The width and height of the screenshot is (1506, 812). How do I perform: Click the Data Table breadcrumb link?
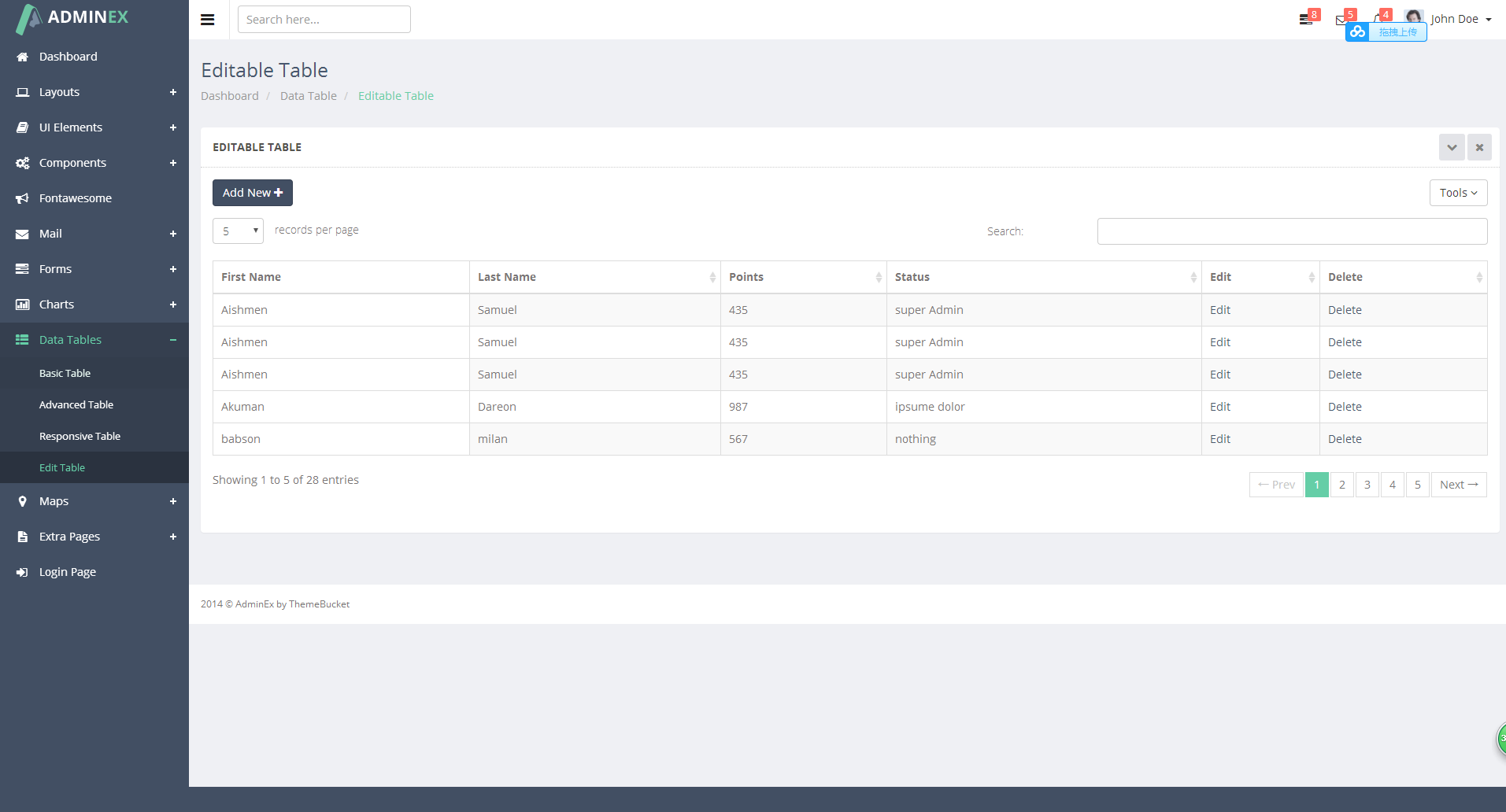tap(309, 96)
